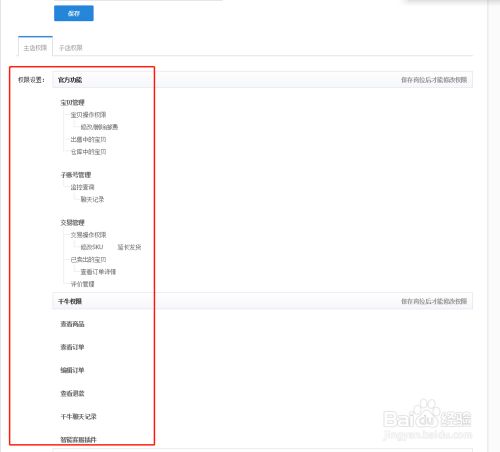Switch to the 主选权限 tab
This screenshot has width=500, height=452.
pos(35,48)
